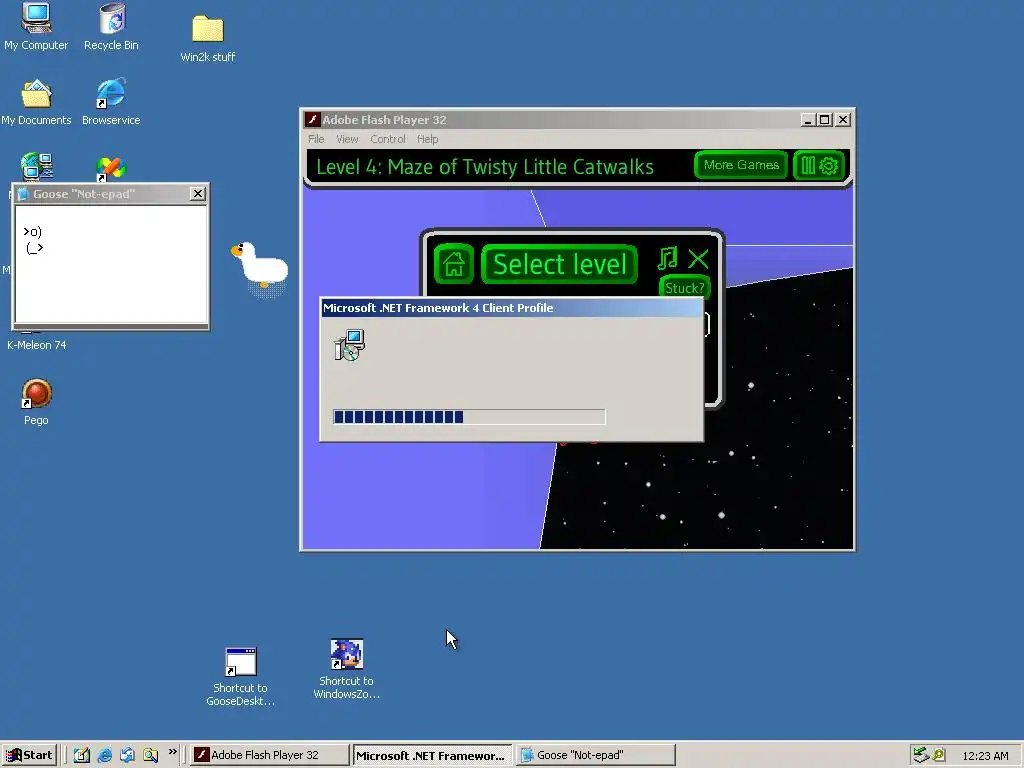
Task: Expand the quick launch overflow chevron
Action: (172, 752)
